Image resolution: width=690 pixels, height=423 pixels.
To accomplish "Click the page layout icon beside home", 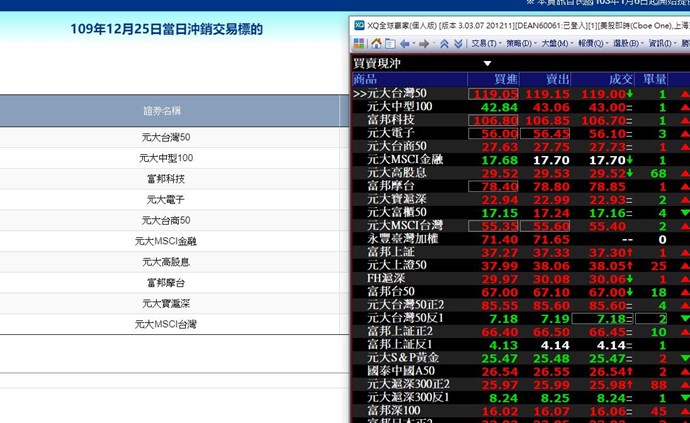I will [390, 44].
